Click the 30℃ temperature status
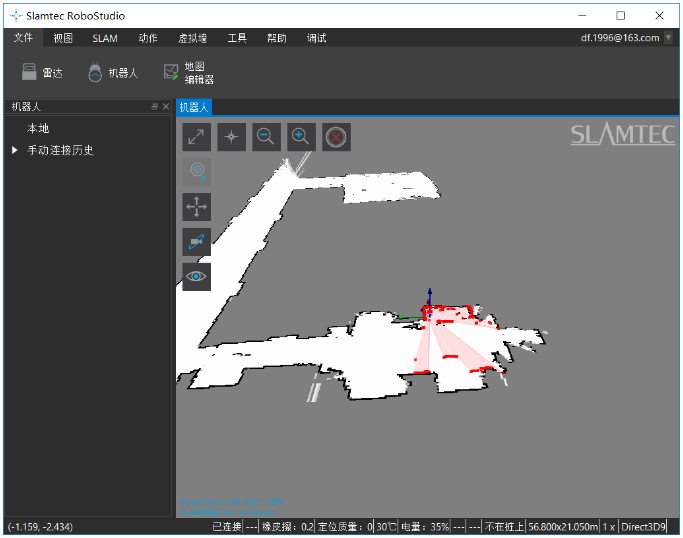 (386, 527)
